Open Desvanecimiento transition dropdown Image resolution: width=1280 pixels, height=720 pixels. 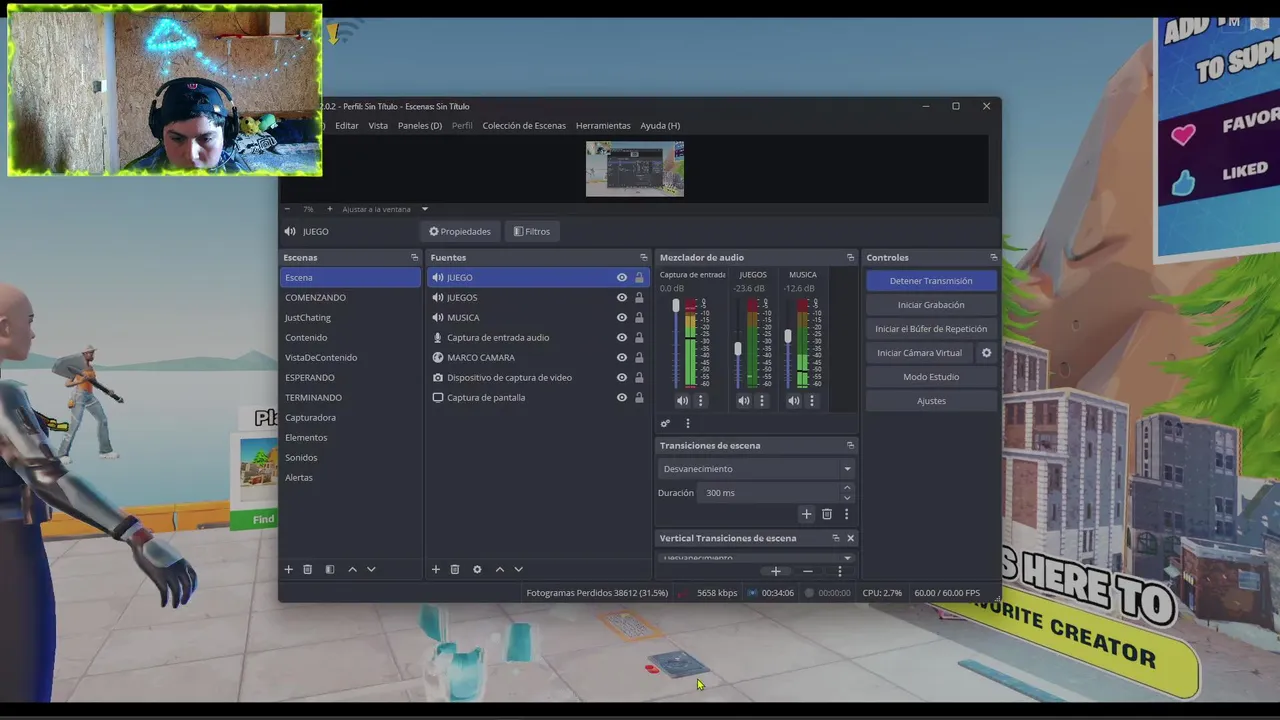pyautogui.click(x=756, y=469)
